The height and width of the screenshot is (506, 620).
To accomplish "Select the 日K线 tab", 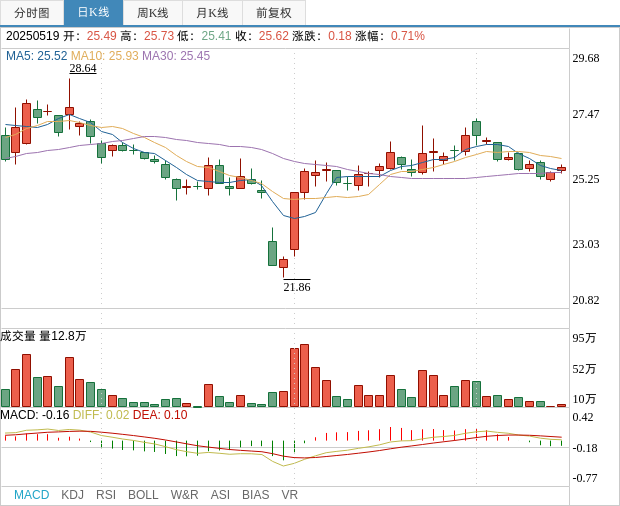I will 93,13.
